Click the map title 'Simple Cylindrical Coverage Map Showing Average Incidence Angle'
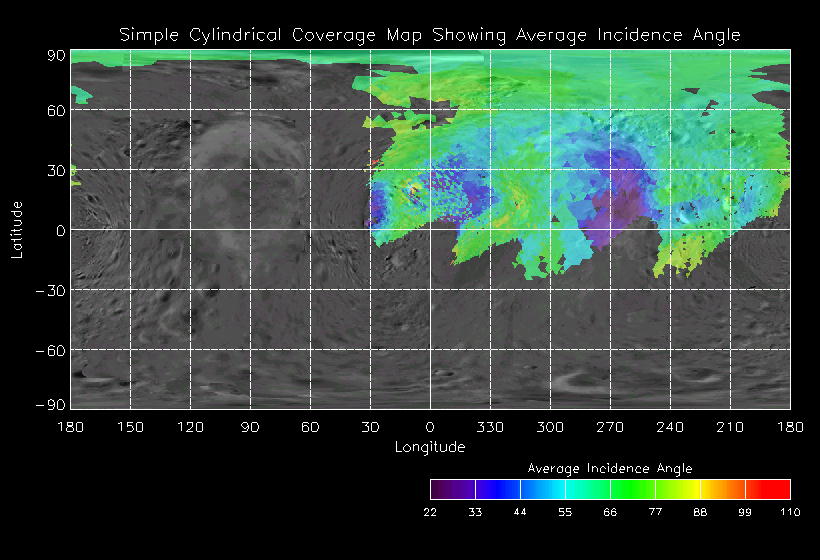Screen dimensions: 820x560 (430, 35)
